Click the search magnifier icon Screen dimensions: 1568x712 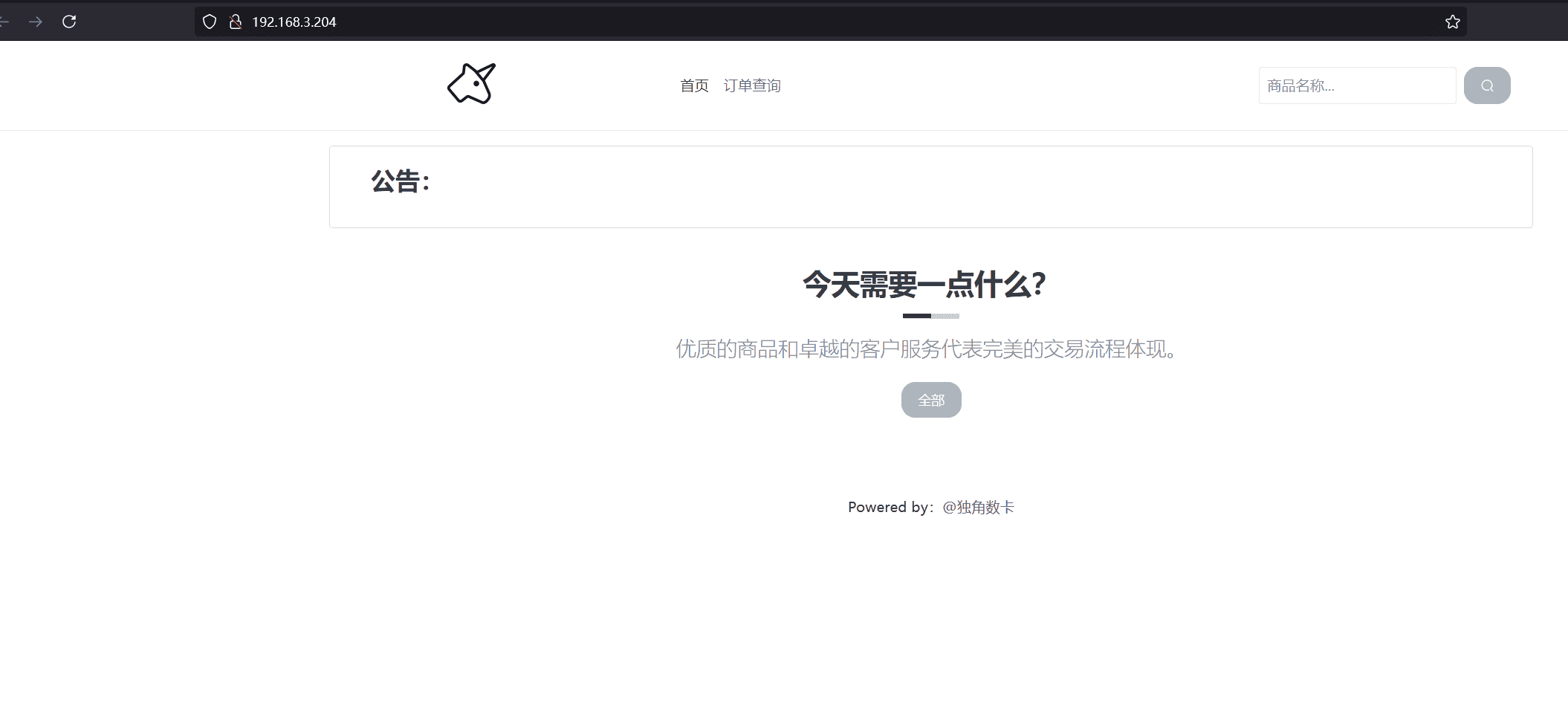(x=1486, y=85)
